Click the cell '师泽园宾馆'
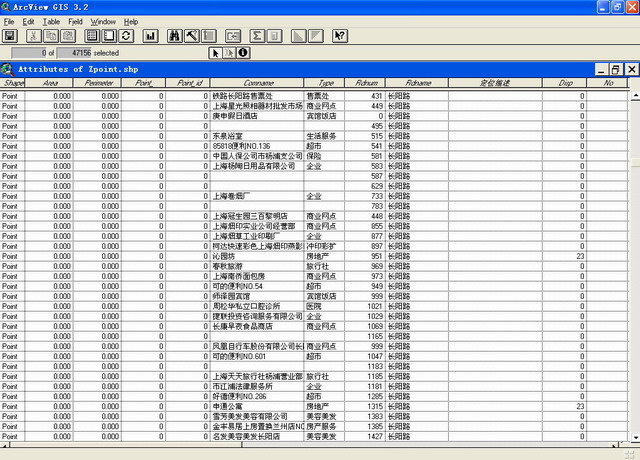Viewport: 640px width, 460px height. point(257,296)
